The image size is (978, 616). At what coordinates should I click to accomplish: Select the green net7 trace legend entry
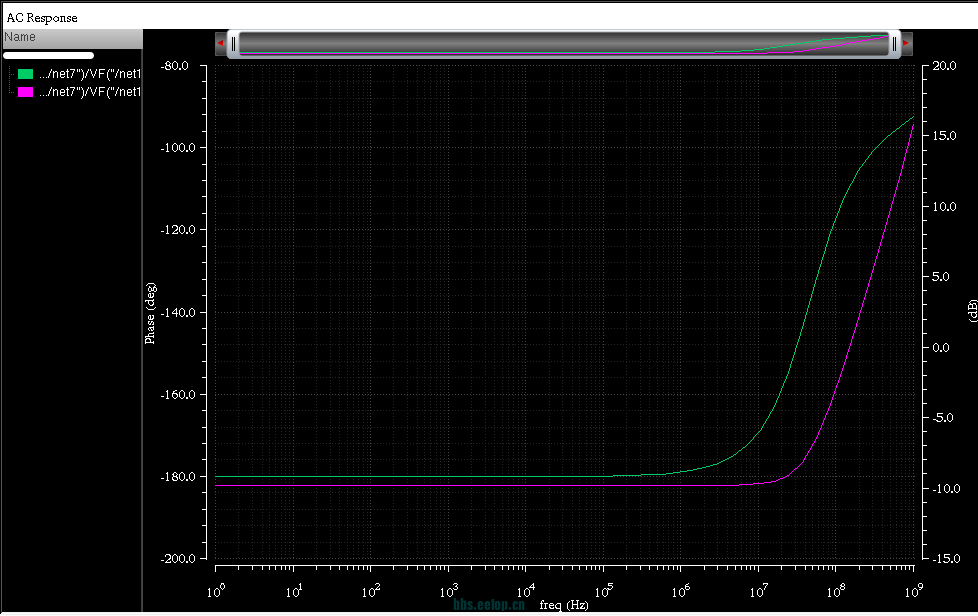click(x=89, y=74)
